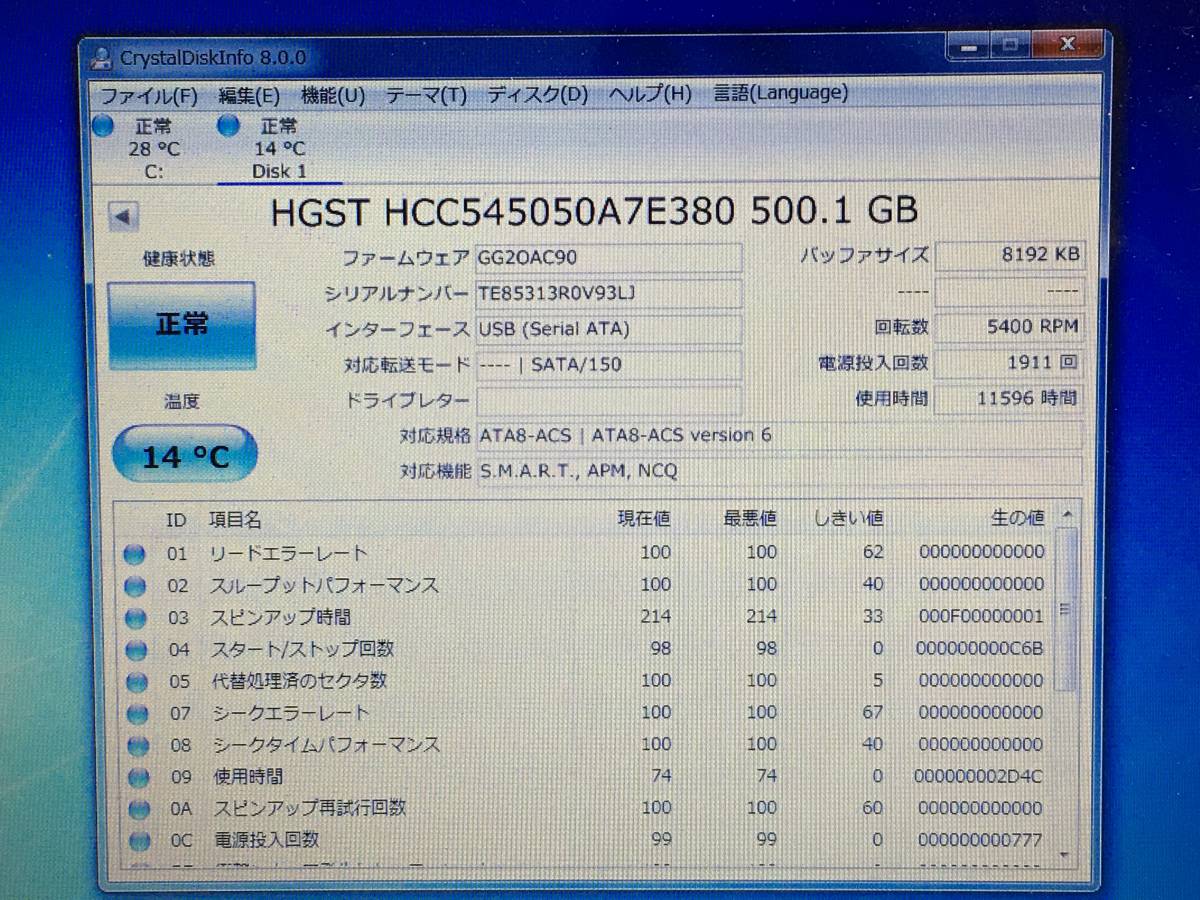Click the 現在値 column header
The image size is (1200, 900).
coord(644,518)
